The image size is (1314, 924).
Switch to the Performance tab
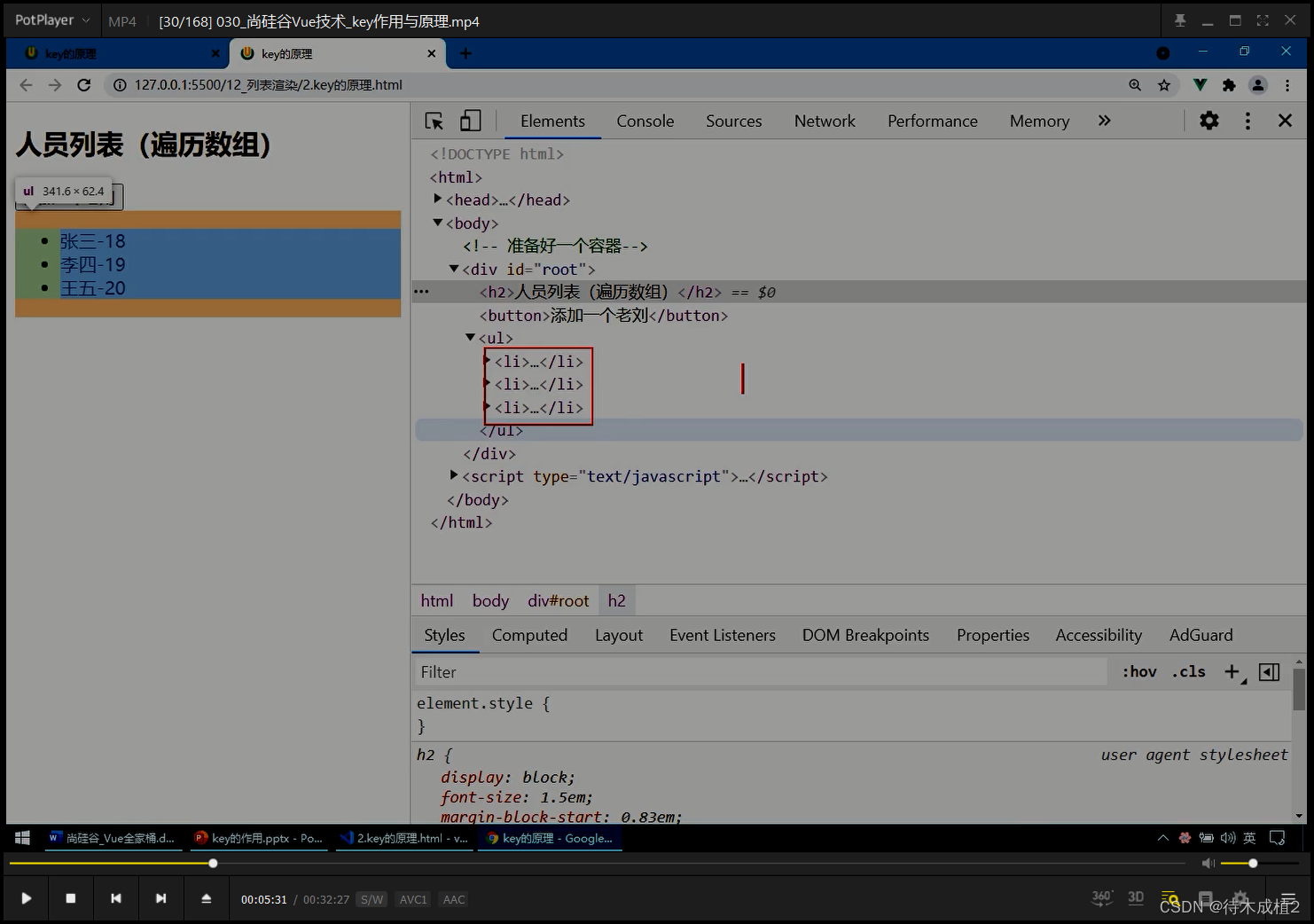pos(933,121)
